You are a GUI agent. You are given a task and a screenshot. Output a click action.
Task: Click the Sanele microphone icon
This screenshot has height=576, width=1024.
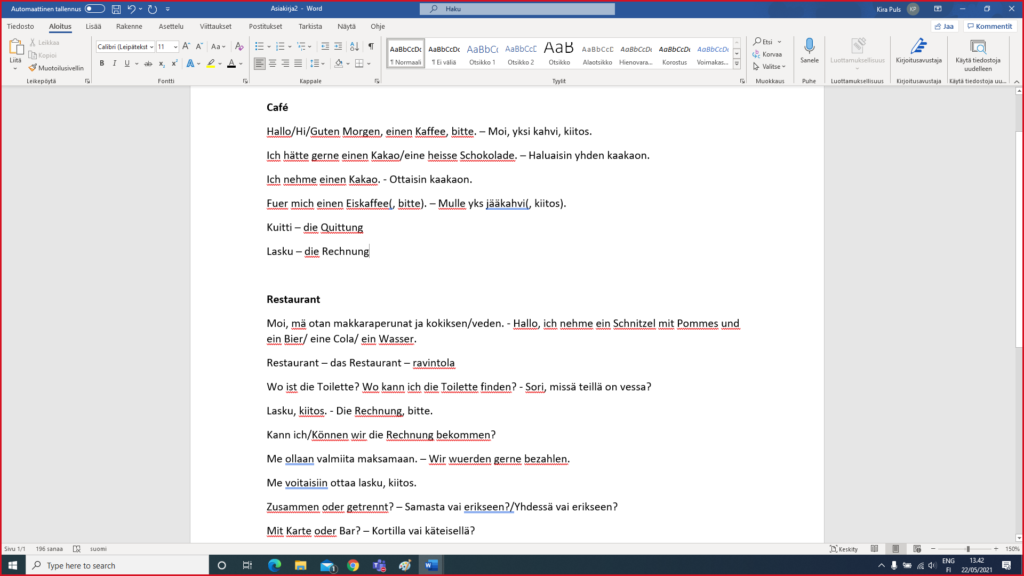point(809,46)
